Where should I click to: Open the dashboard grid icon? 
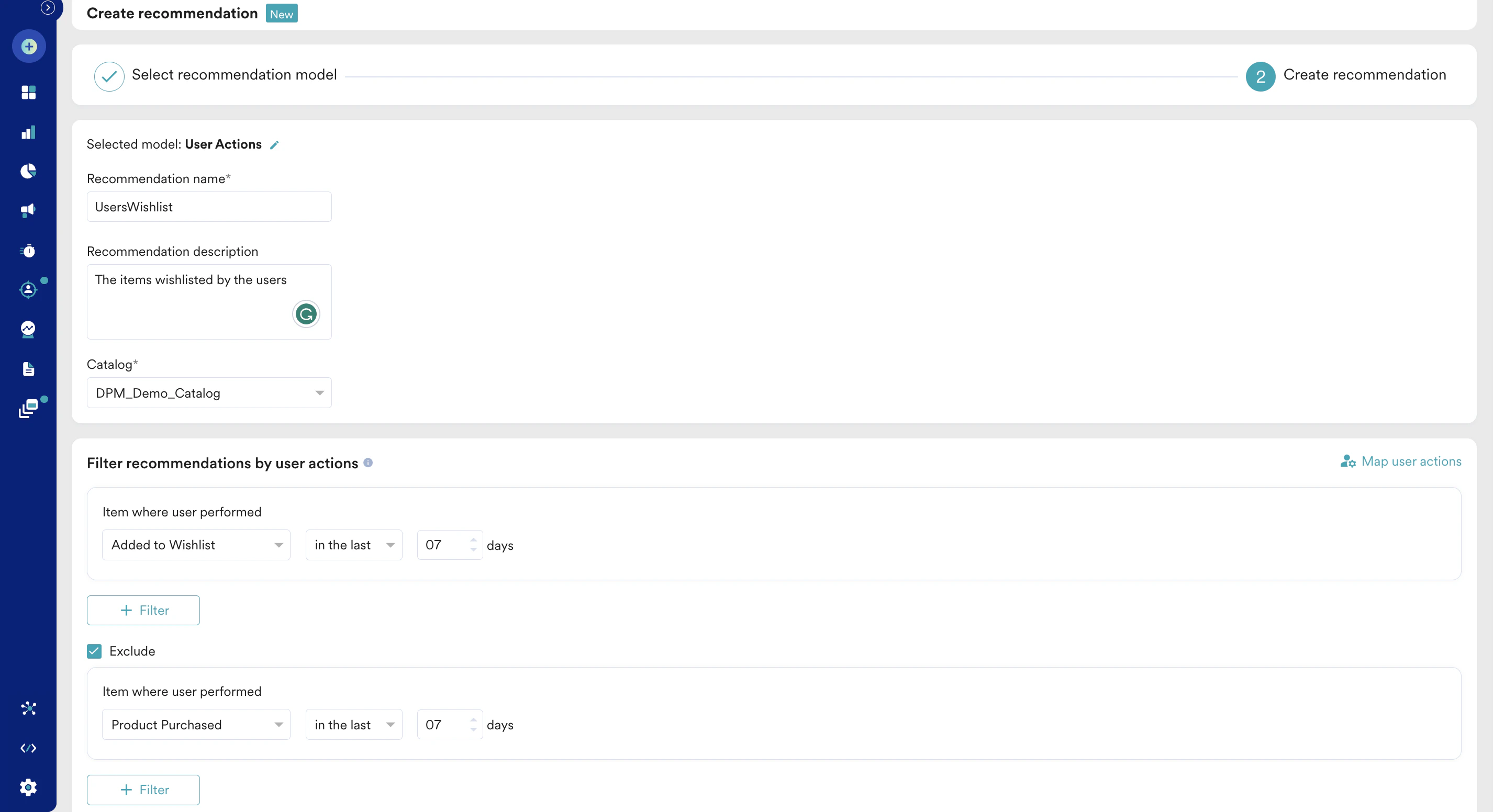click(x=28, y=92)
